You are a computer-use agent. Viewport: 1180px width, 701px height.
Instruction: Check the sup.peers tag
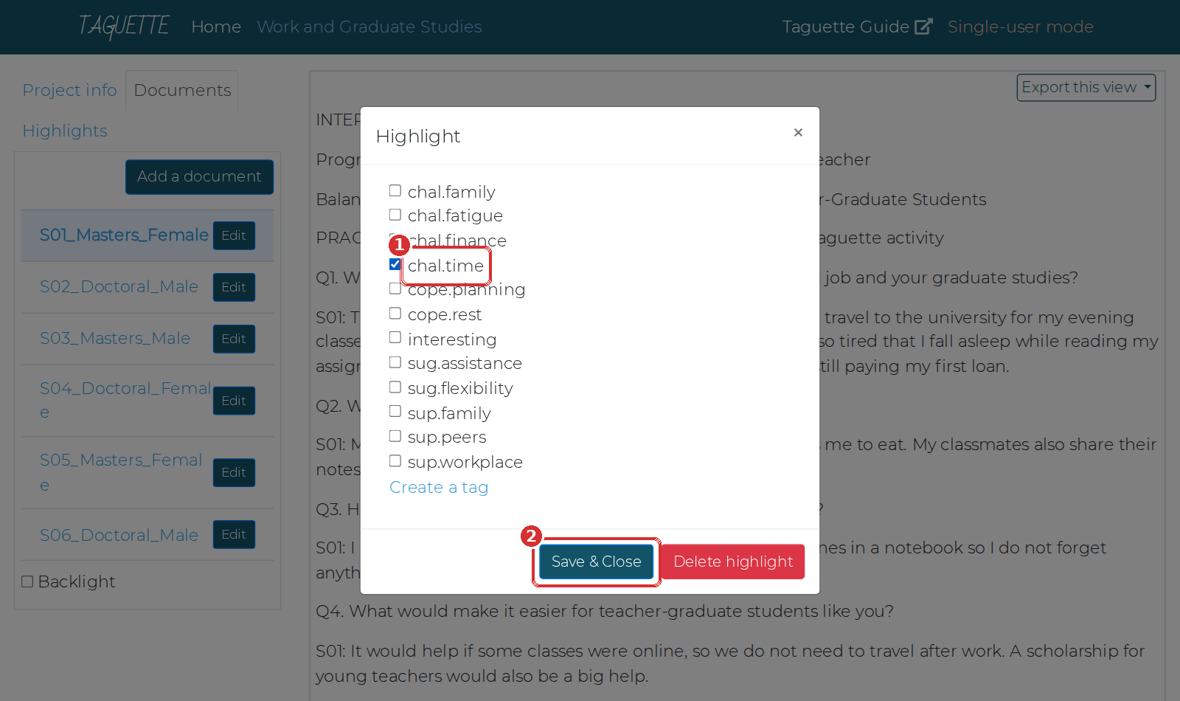coord(395,436)
